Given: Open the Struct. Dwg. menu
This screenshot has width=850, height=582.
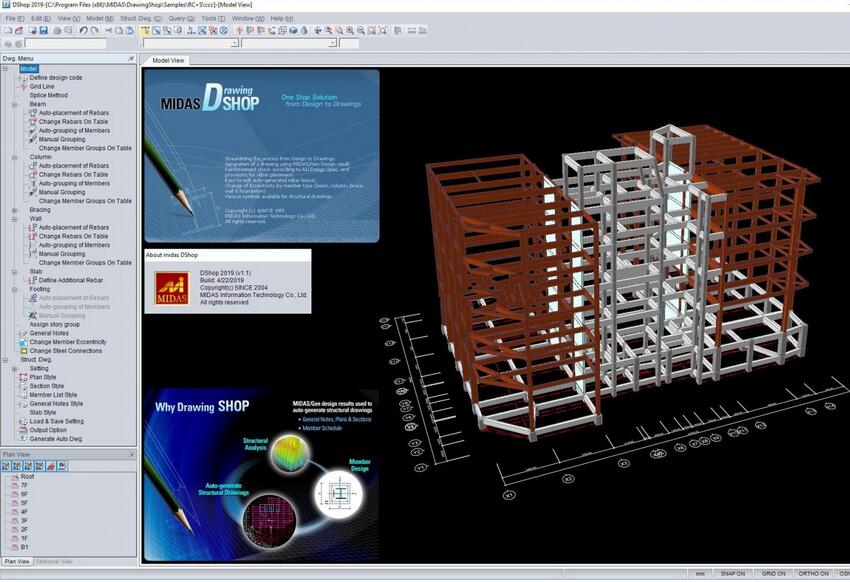Looking at the screenshot, I should [x=141, y=18].
